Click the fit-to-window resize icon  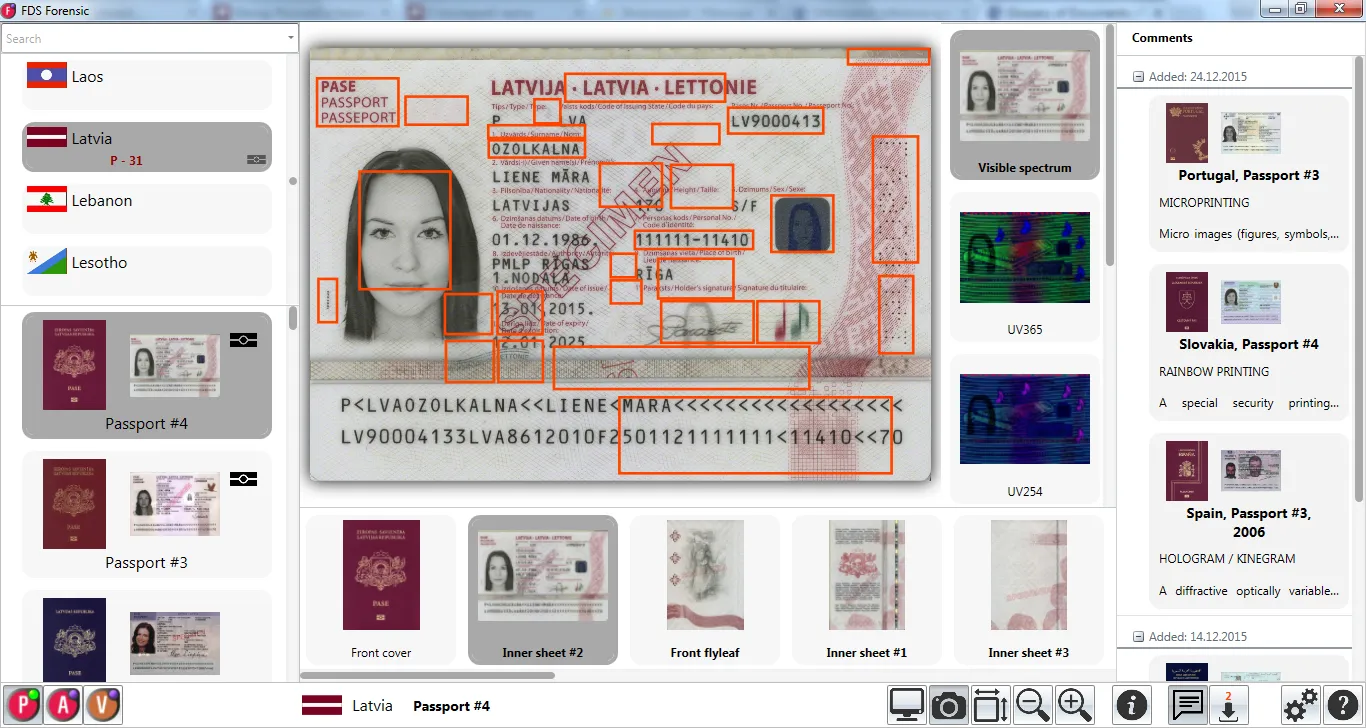pyautogui.click(x=990, y=706)
